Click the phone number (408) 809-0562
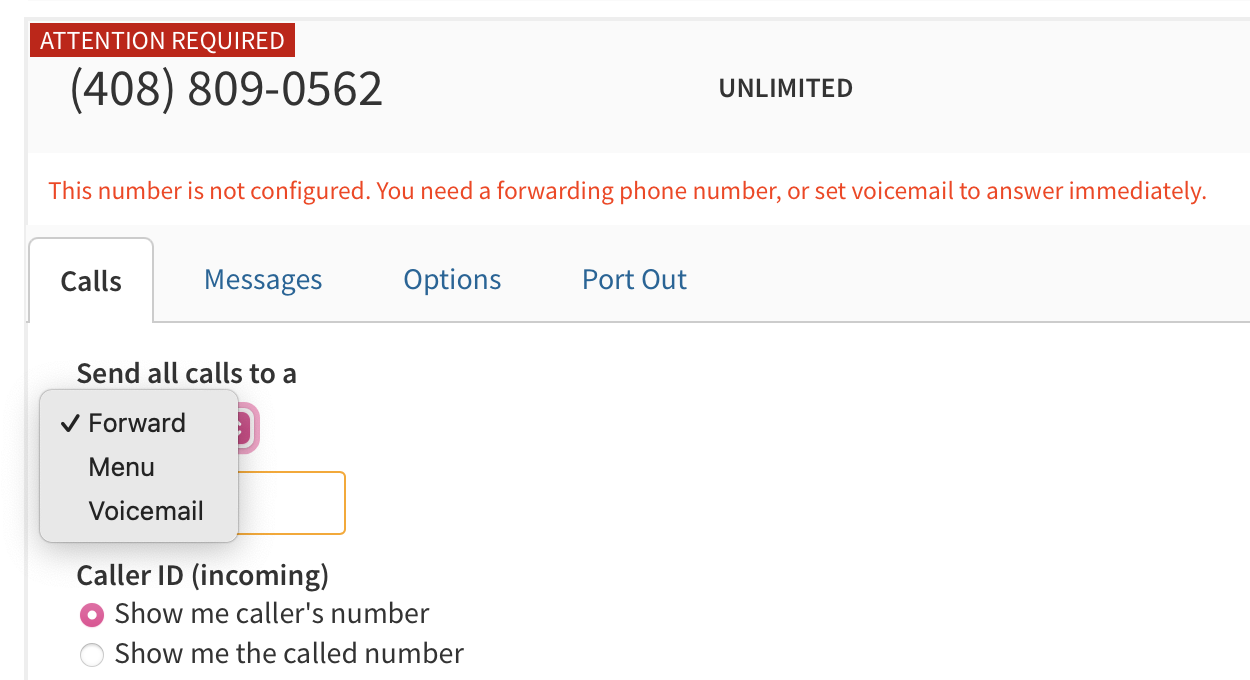Screen dimensions: 1250x680 [x=226, y=89]
